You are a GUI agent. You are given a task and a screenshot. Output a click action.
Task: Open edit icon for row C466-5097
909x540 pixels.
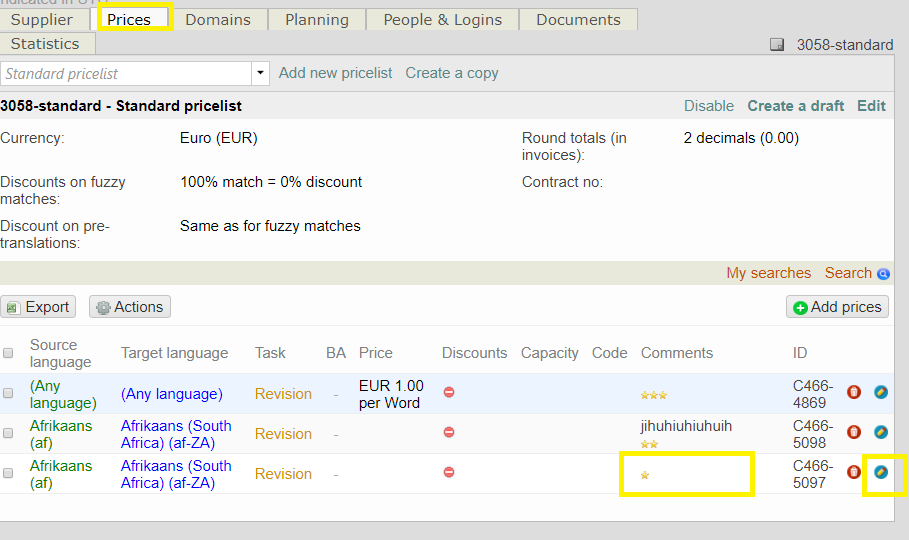pos(881,472)
